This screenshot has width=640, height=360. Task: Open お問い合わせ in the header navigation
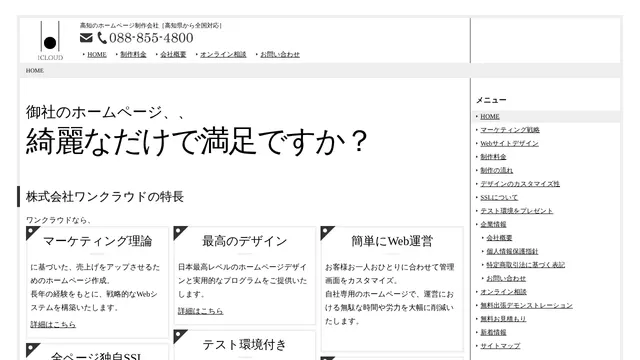tap(280, 55)
